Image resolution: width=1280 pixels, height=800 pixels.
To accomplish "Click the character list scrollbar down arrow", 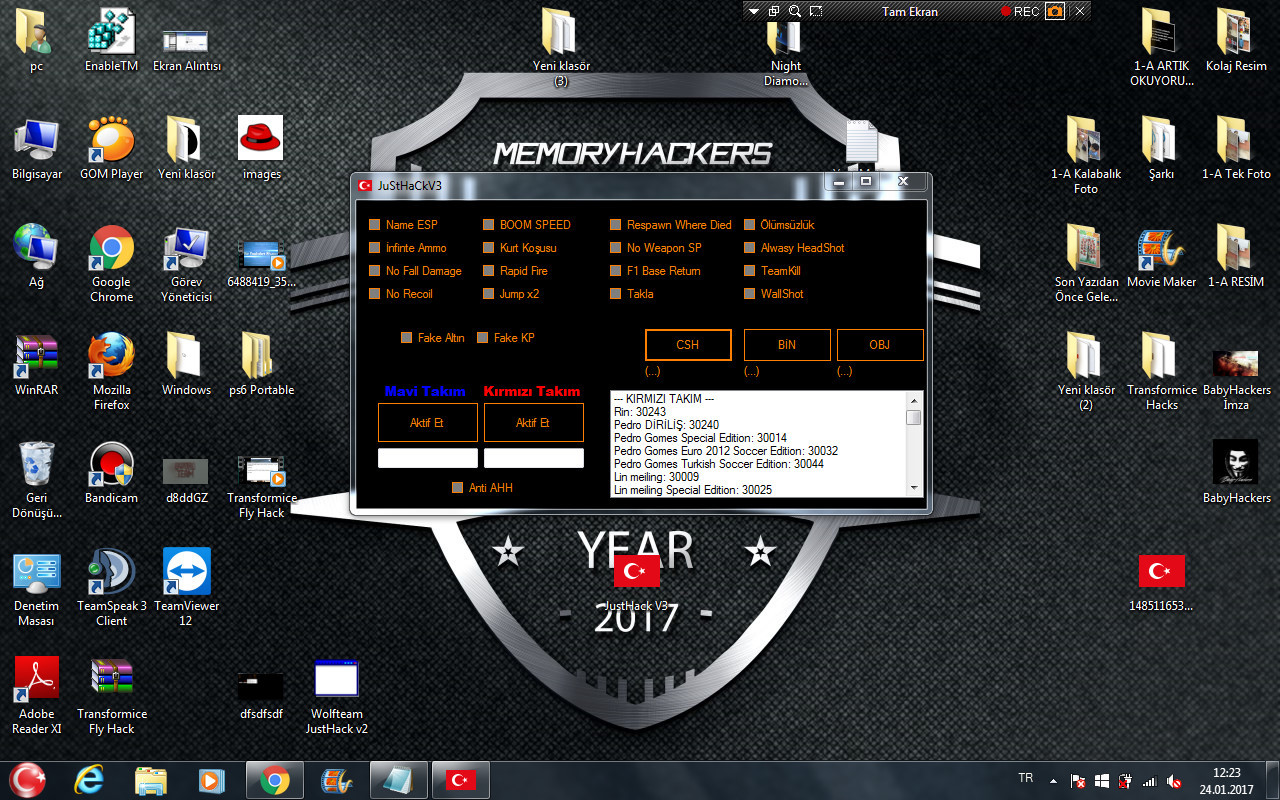I will [914, 488].
